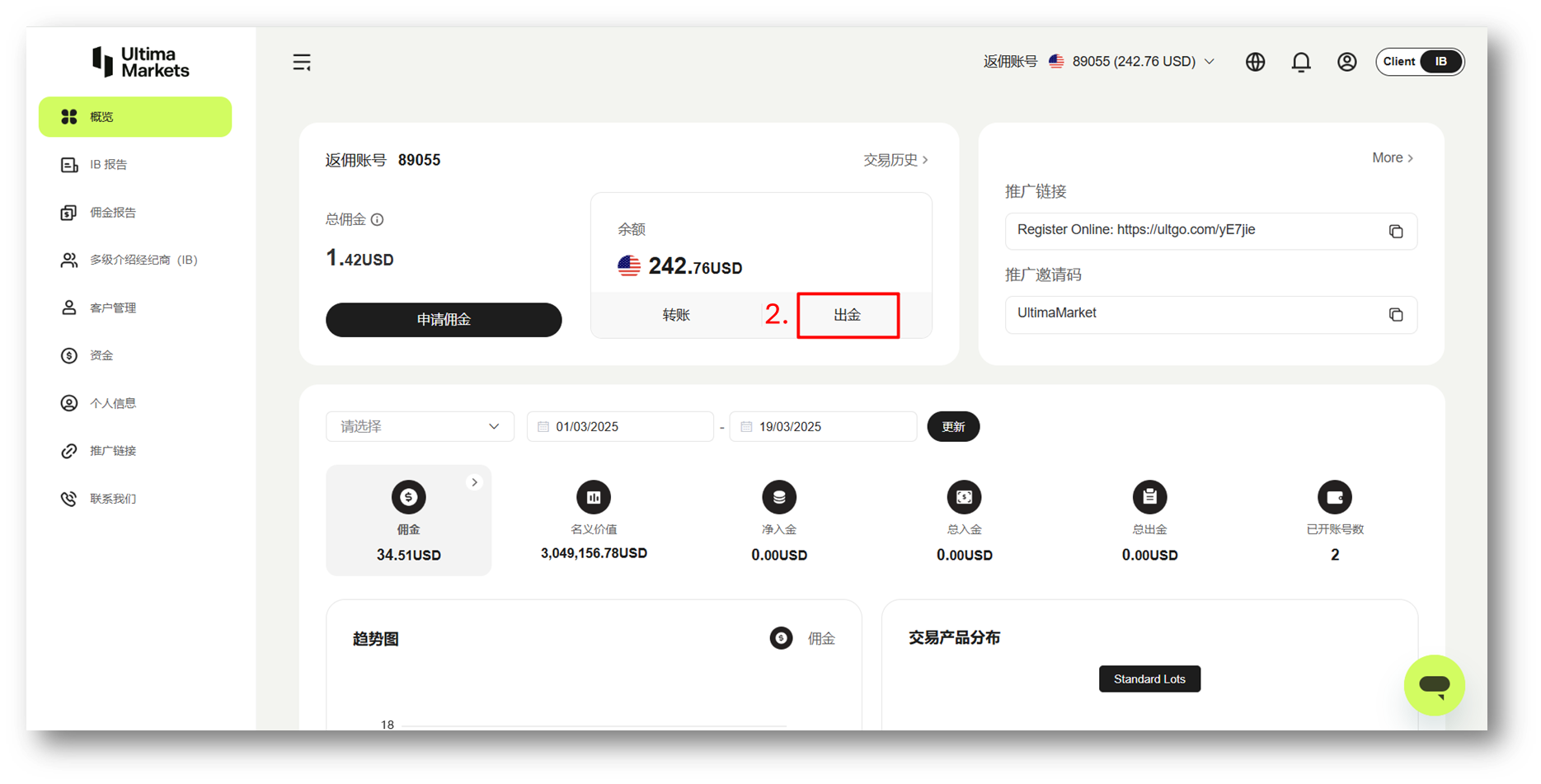The width and height of the screenshot is (1541, 784).
Task: Click the 01/03/2025 start date field
Action: click(x=620, y=426)
